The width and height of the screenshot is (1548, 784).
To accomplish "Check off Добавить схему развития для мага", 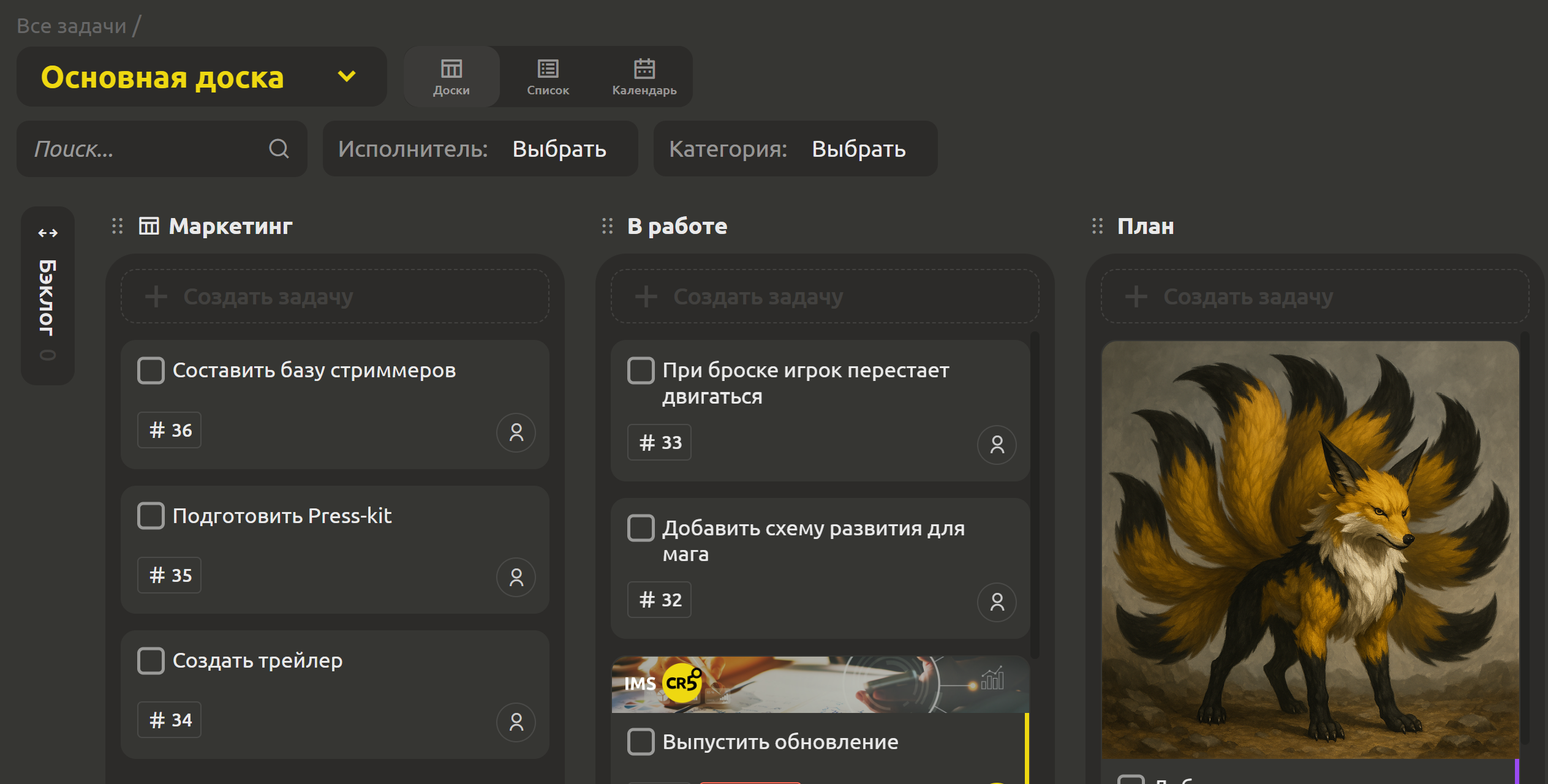I will click(x=641, y=528).
